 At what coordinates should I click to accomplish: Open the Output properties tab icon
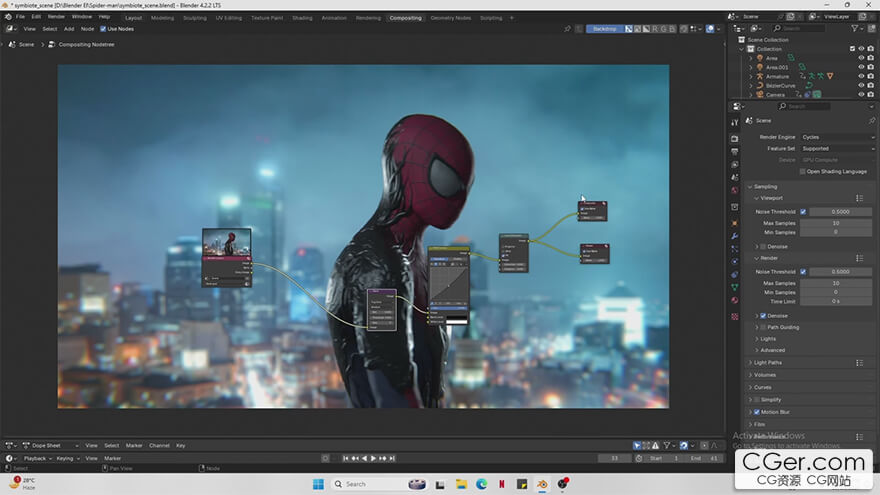pos(735,152)
